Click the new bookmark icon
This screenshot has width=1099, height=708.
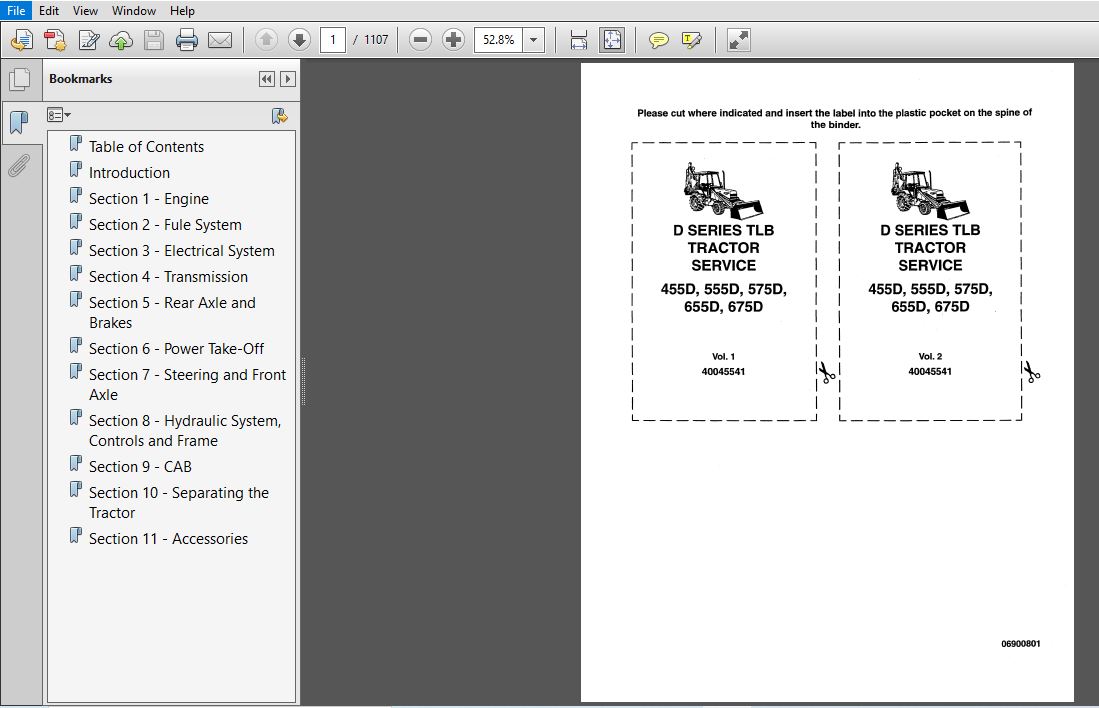click(280, 116)
